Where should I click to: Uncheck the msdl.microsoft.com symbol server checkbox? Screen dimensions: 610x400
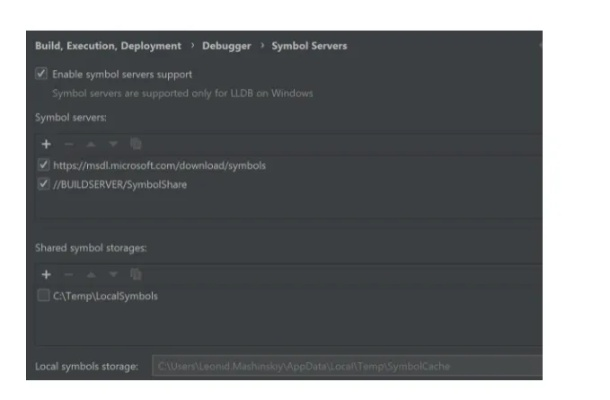42,165
